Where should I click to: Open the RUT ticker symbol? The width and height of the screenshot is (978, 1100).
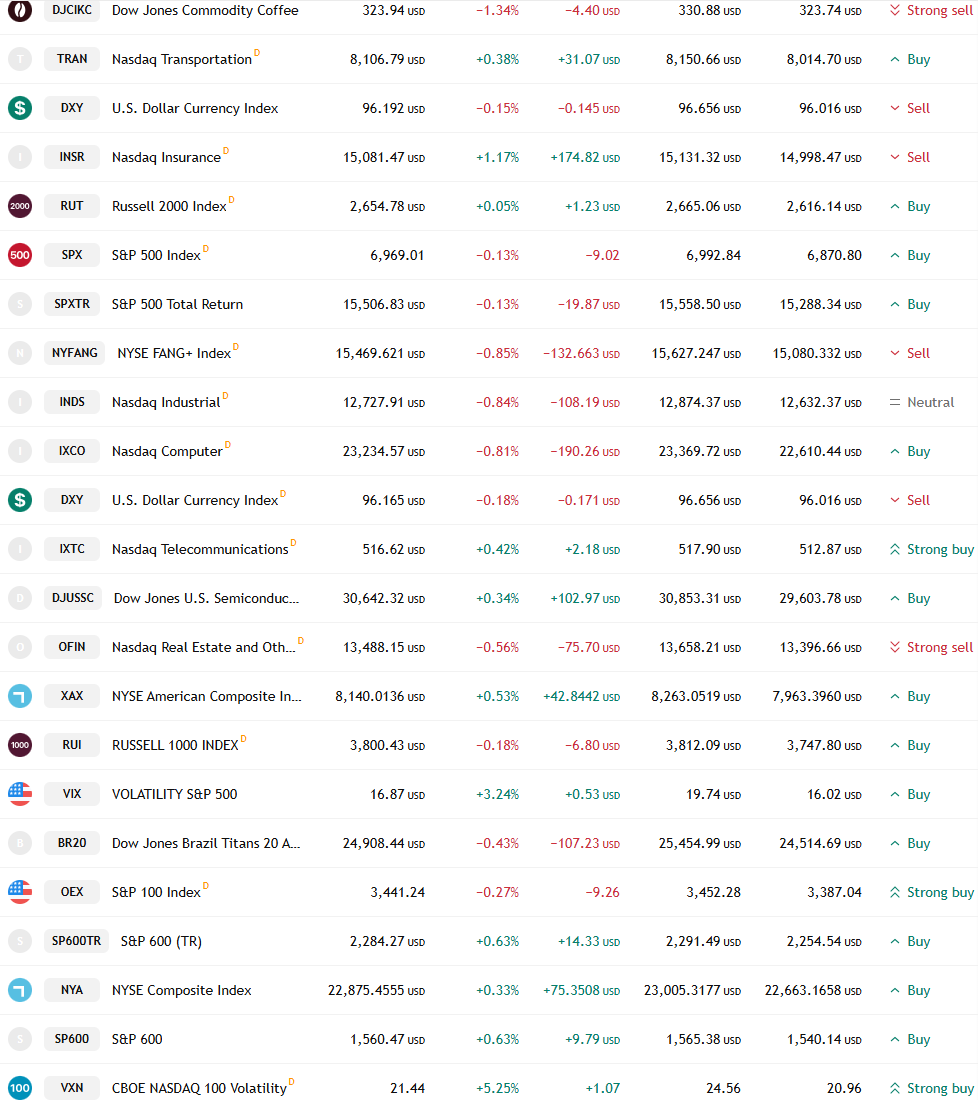[72, 206]
